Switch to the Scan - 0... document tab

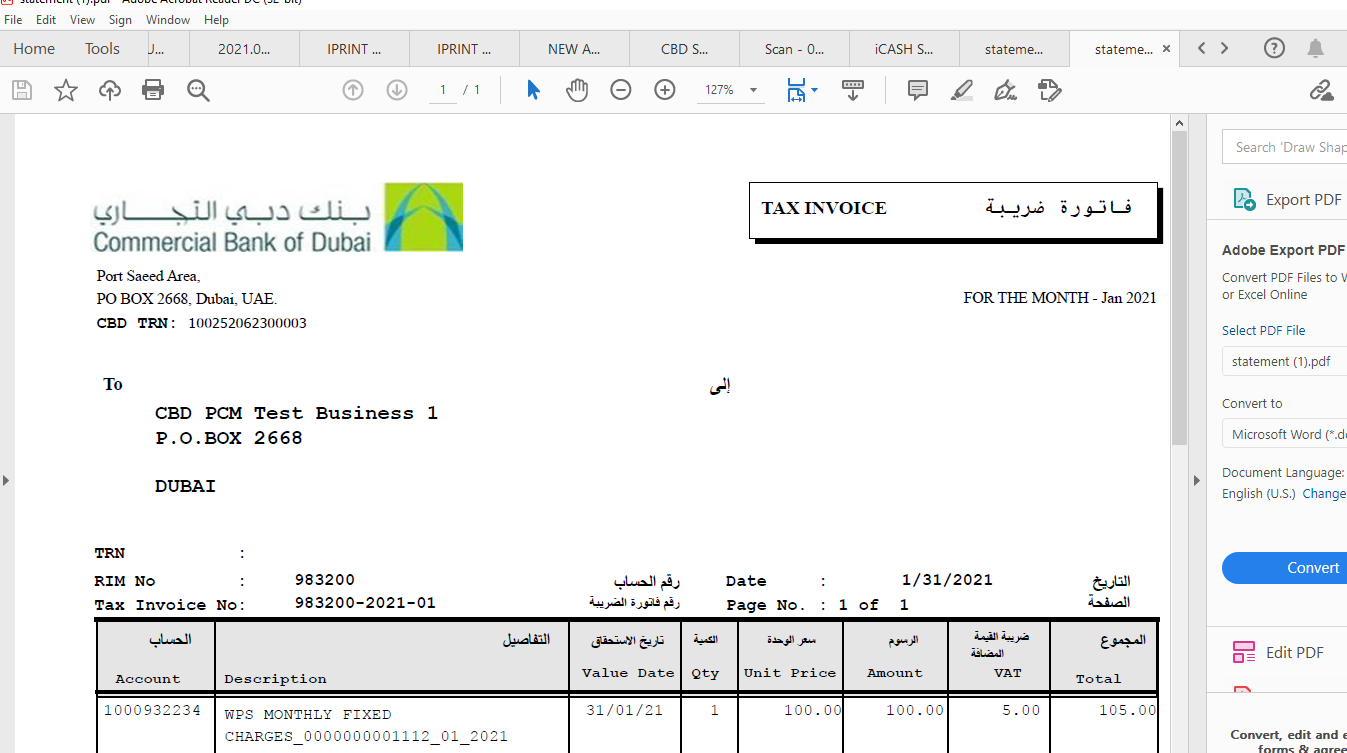tap(794, 48)
